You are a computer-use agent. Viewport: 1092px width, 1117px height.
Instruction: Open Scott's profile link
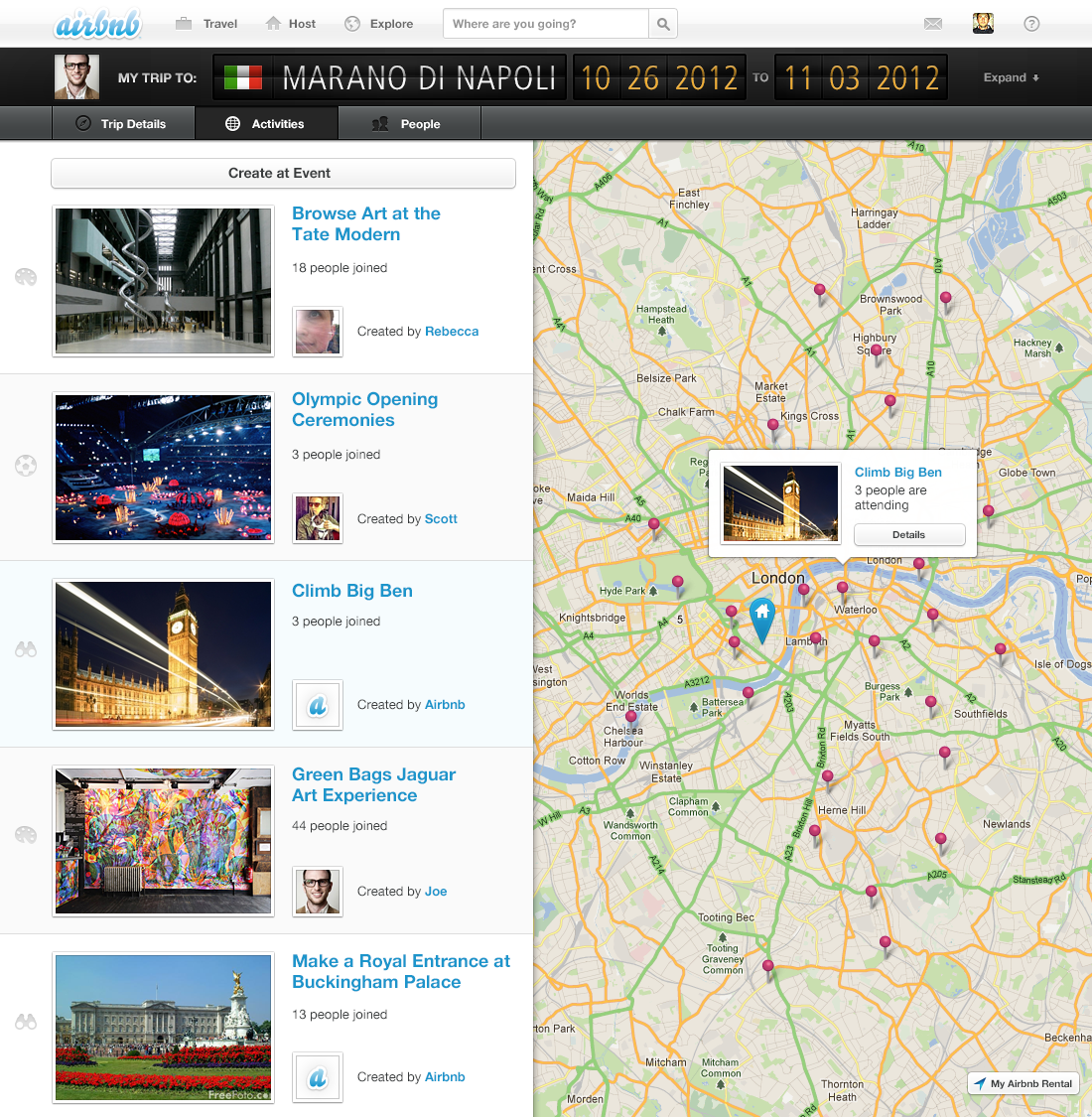pyautogui.click(x=441, y=518)
